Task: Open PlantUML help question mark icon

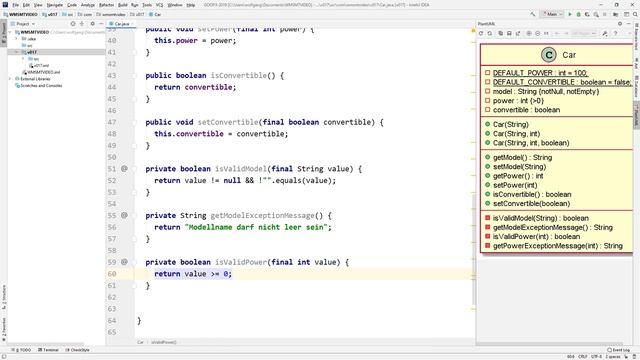Action: [x=616, y=33]
